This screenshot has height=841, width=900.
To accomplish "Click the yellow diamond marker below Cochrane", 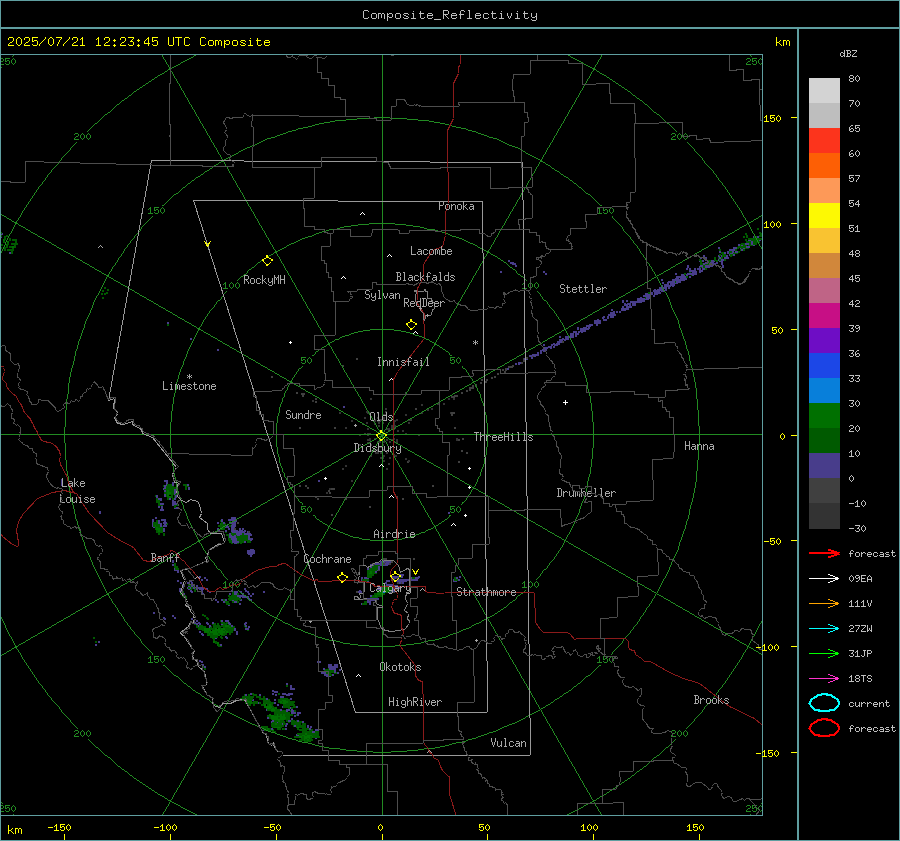I will coord(343,577).
